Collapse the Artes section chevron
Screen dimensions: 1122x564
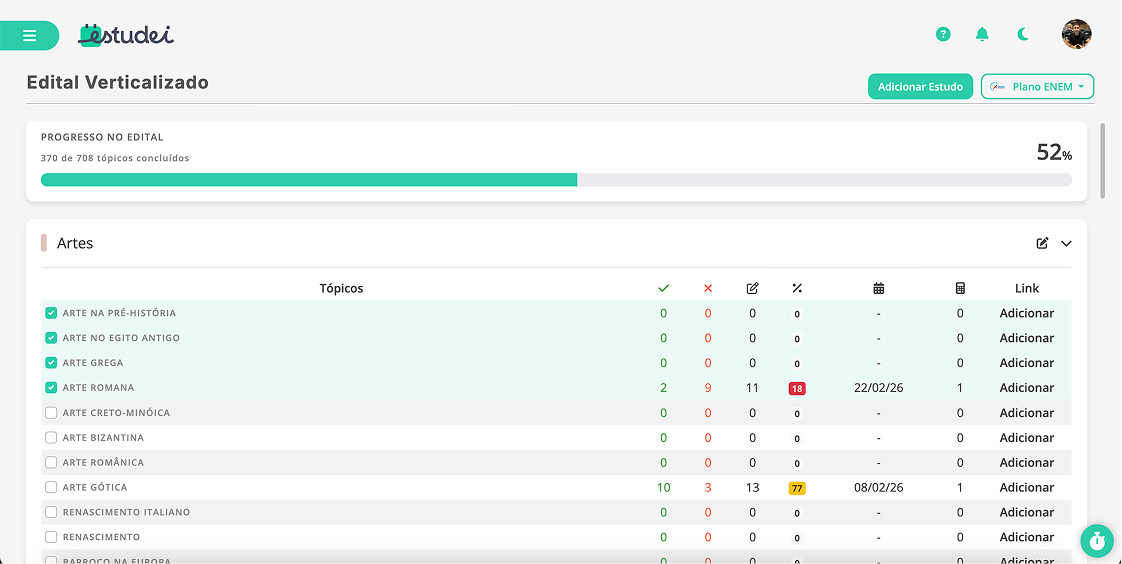pyautogui.click(x=1066, y=243)
